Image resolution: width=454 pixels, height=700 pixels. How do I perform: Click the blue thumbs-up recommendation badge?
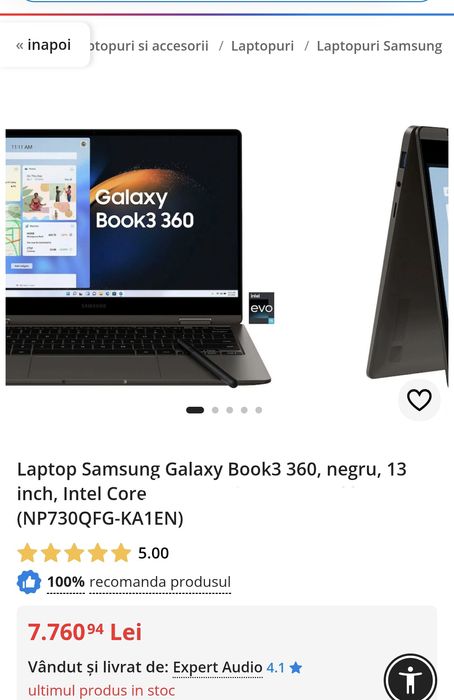[29, 582]
